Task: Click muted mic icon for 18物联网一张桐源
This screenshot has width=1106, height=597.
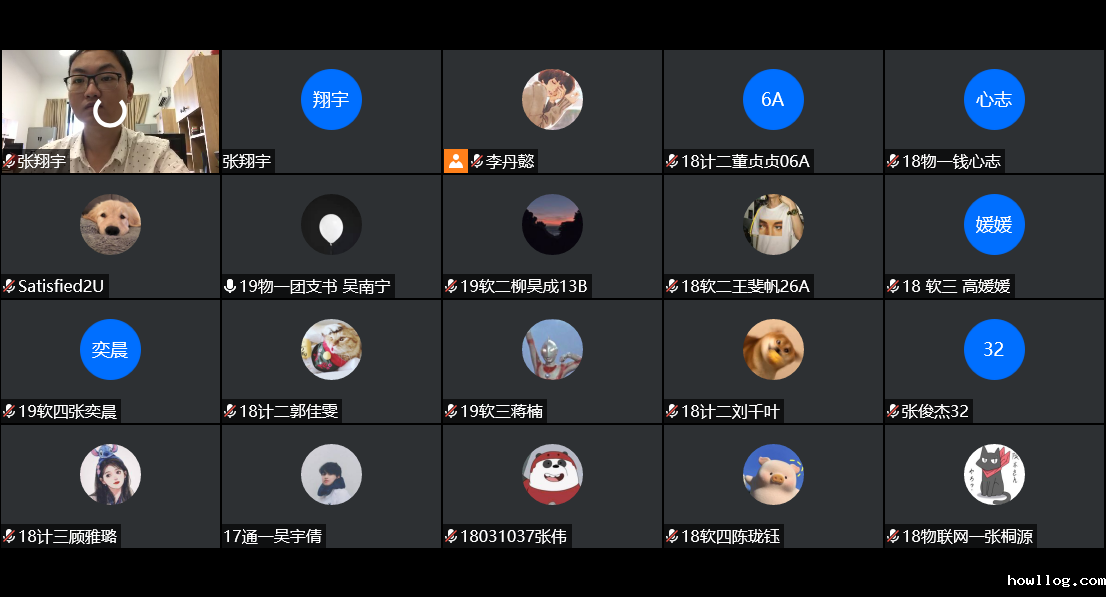Action: [893, 536]
